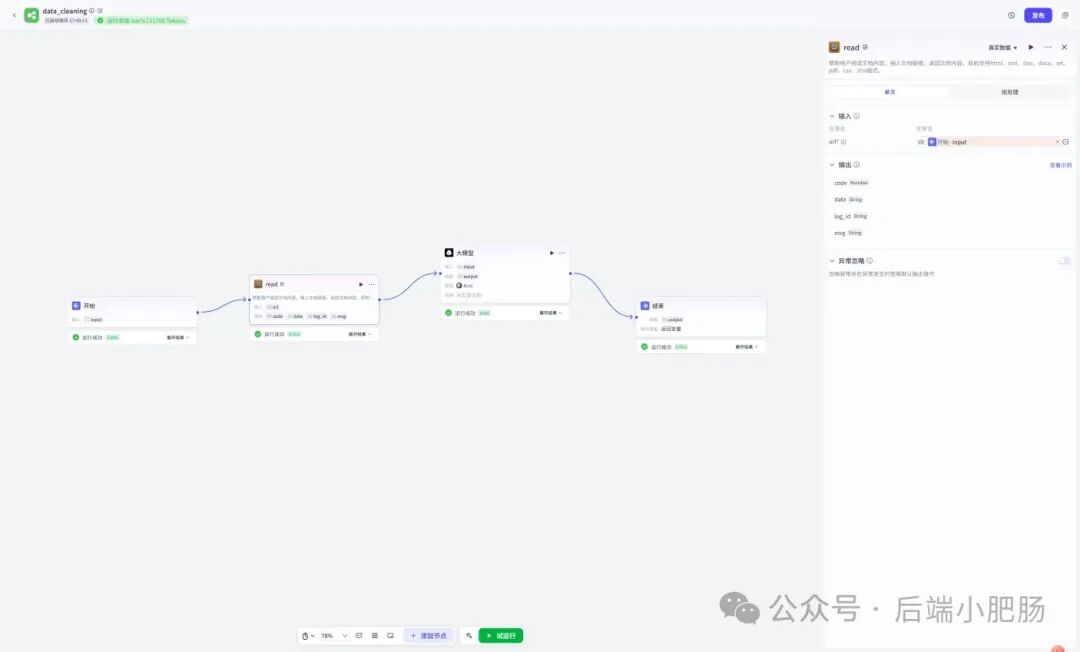Enable the 异常忽略 toggle switch
Viewport: 1080px width, 652px height.
tap(1064, 261)
